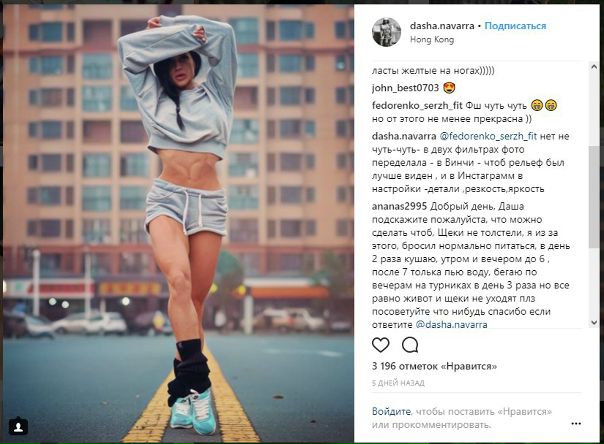Click comments scrollbar down arrow

(594, 323)
